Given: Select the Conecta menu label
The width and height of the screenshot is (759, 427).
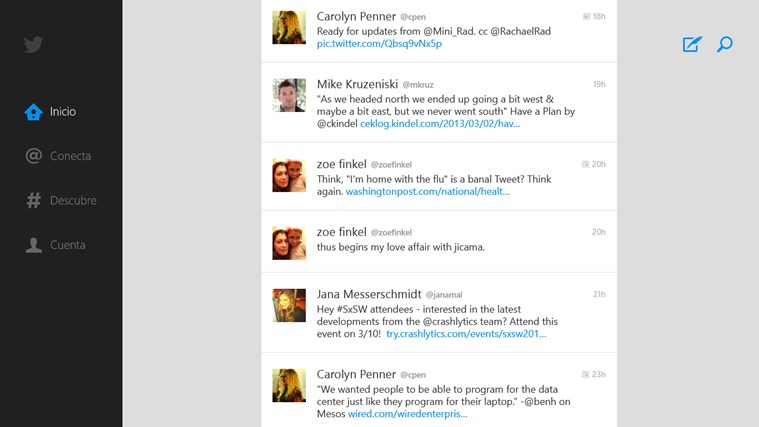Looking at the screenshot, I should [x=71, y=156].
